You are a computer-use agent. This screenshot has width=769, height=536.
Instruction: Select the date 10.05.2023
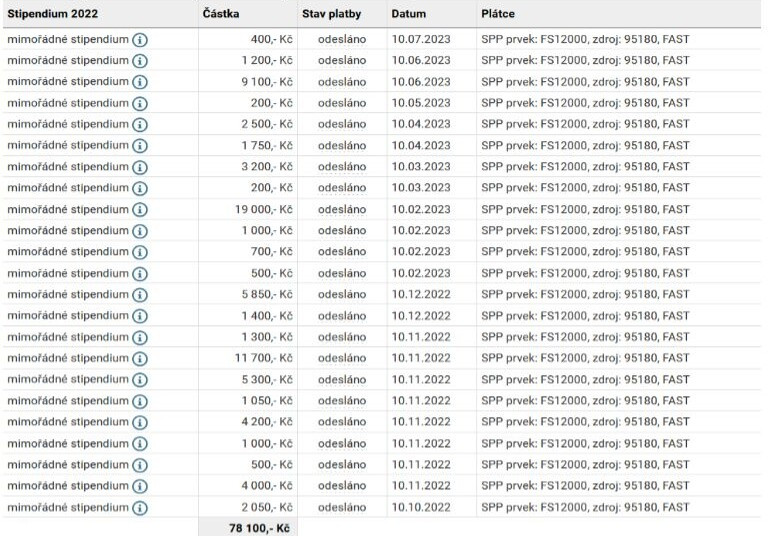(421, 103)
